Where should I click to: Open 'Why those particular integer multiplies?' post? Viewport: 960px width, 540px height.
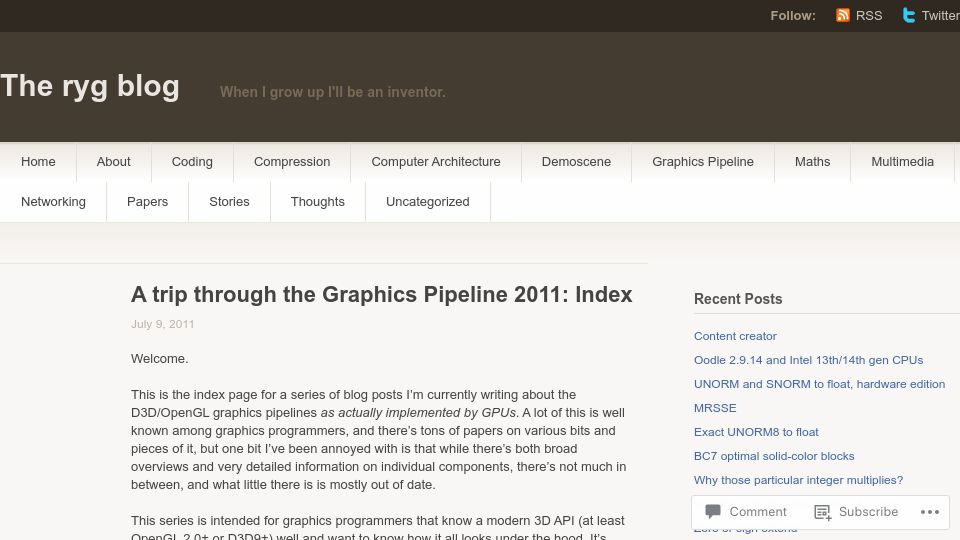tap(798, 480)
